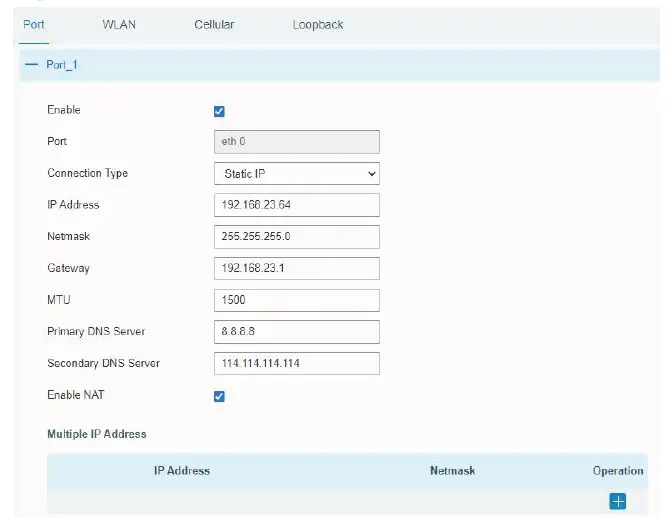
Task: Click the Connection Type label
Action: coord(87,173)
